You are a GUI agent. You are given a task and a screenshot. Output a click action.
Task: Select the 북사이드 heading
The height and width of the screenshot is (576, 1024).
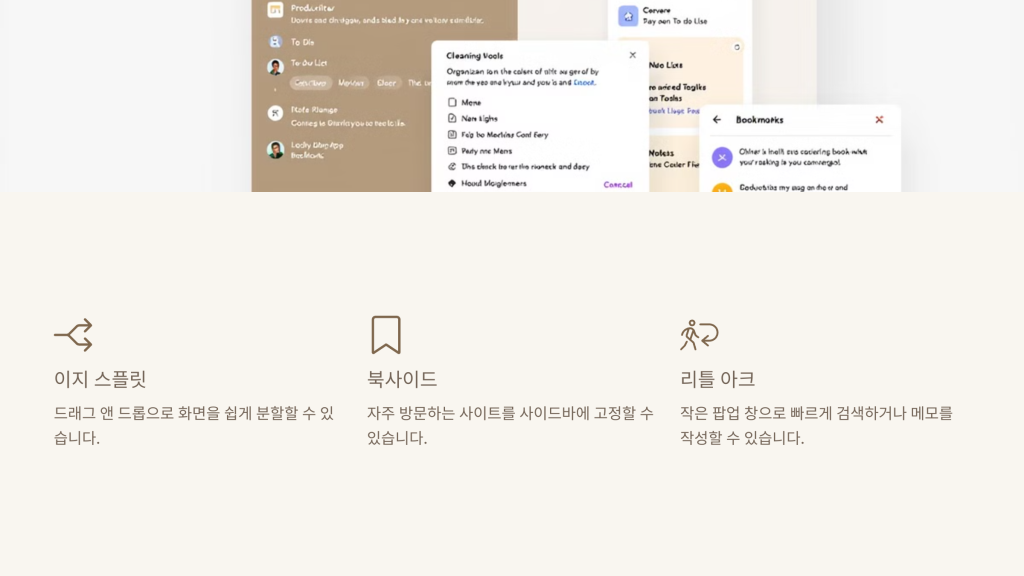[402, 379]
